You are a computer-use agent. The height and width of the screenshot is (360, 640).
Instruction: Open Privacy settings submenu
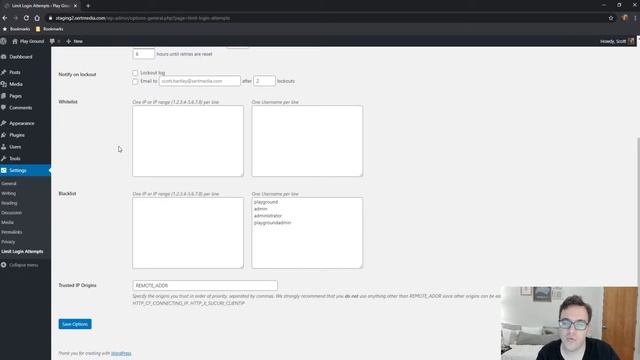coord(8,242)
